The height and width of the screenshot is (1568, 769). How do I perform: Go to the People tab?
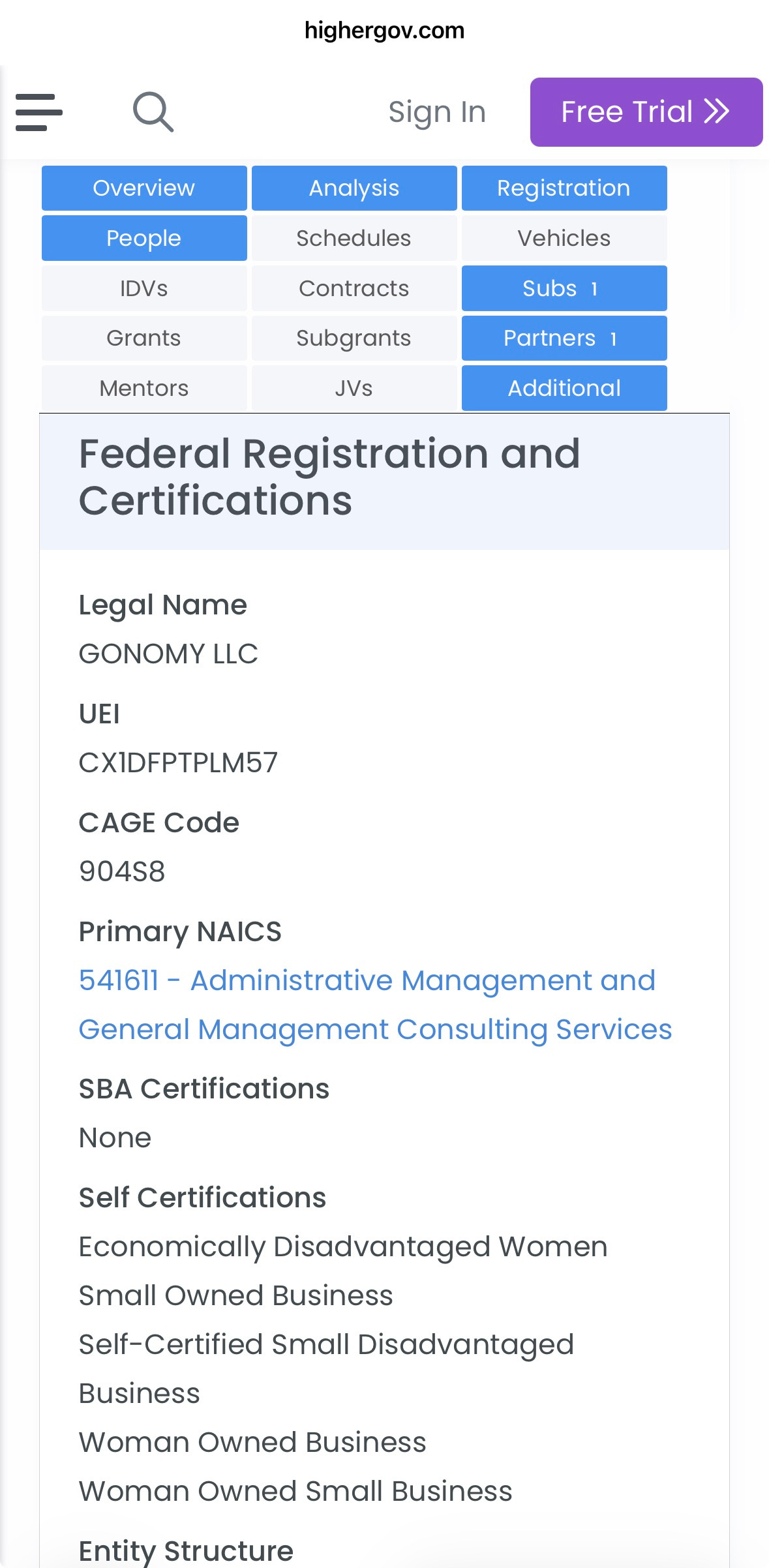144,238
